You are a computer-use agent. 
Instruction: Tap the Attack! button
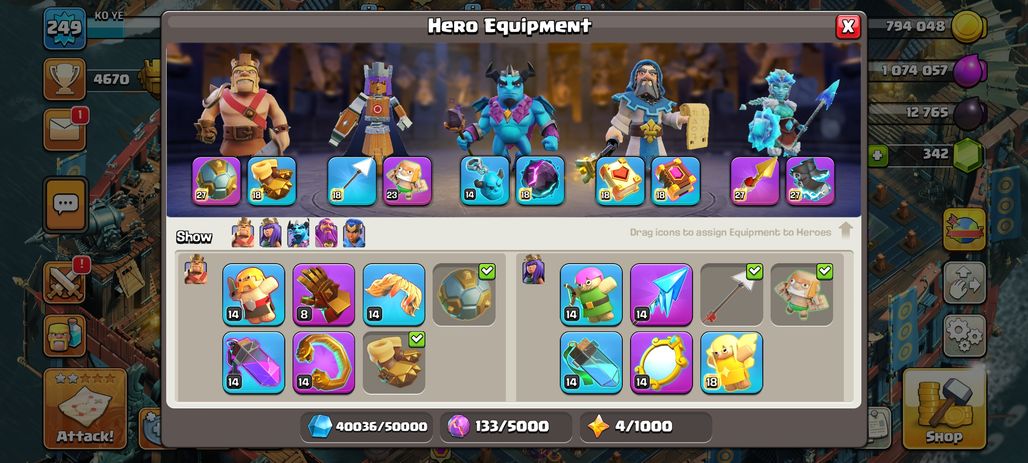[85, 409]
